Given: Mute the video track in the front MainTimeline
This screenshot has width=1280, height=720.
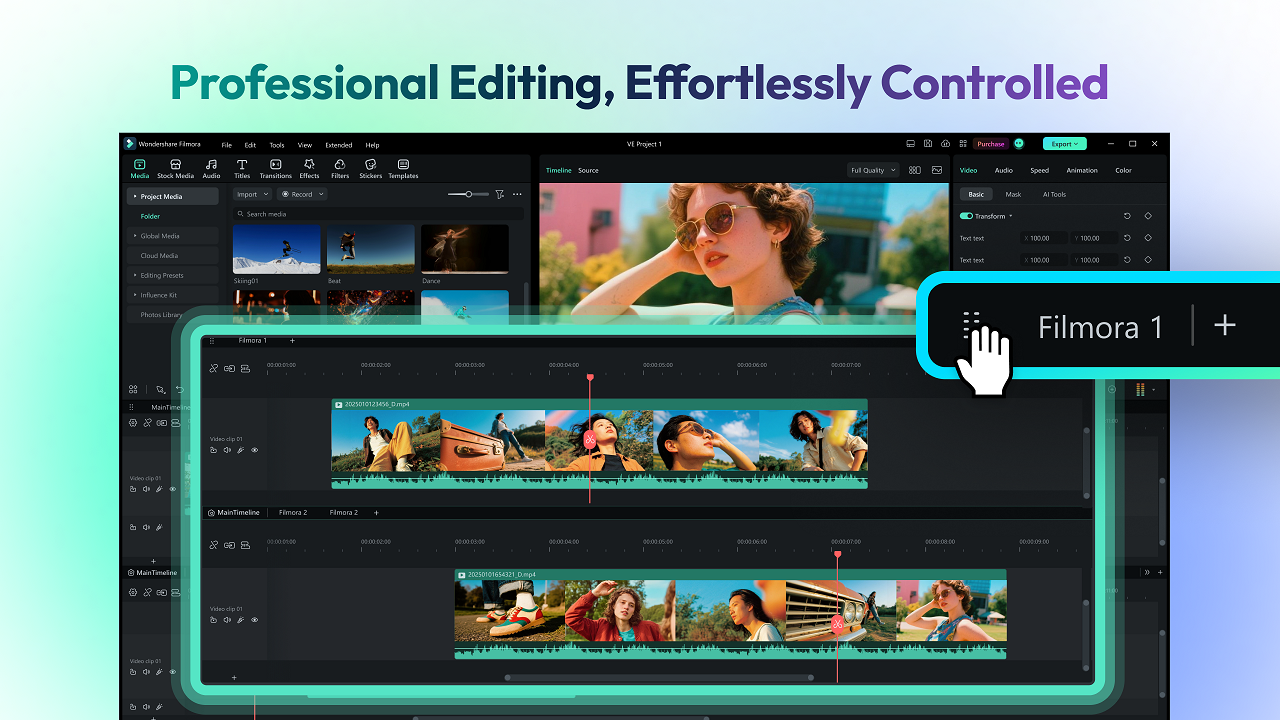Looking at the screenshot, I should (227, 620).
